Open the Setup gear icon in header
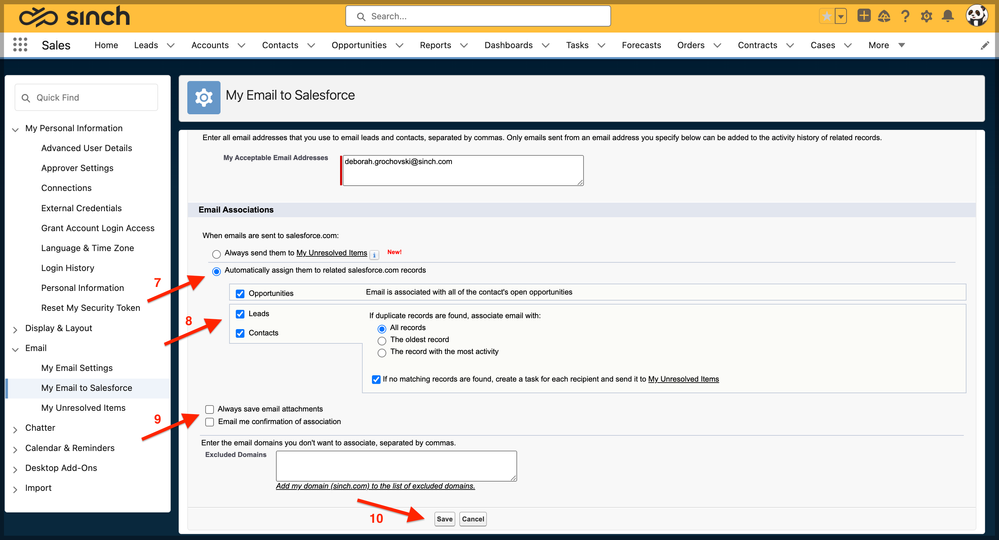 pyautogui.click(x=926, y=17)
